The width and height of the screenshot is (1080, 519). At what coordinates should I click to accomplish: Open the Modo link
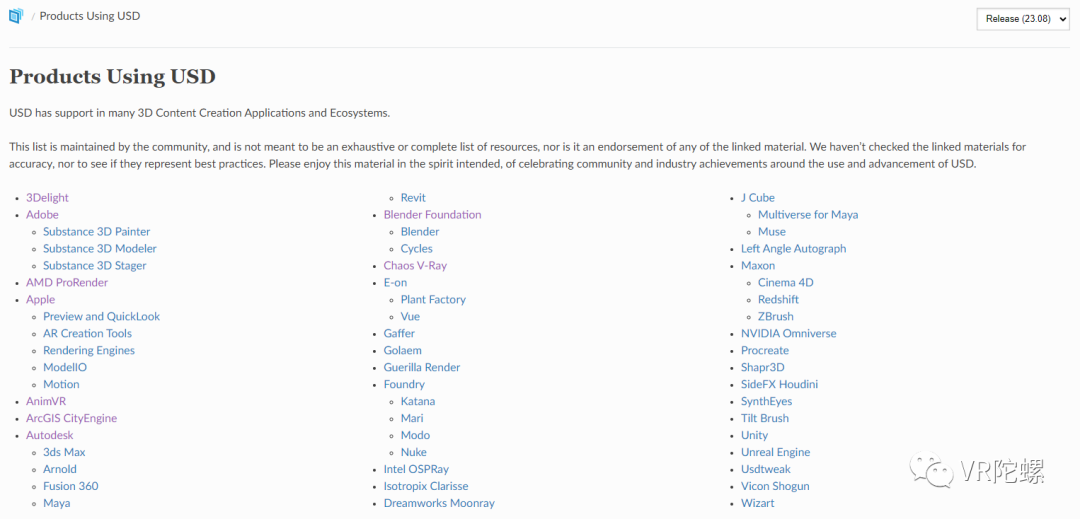point(415,435)
